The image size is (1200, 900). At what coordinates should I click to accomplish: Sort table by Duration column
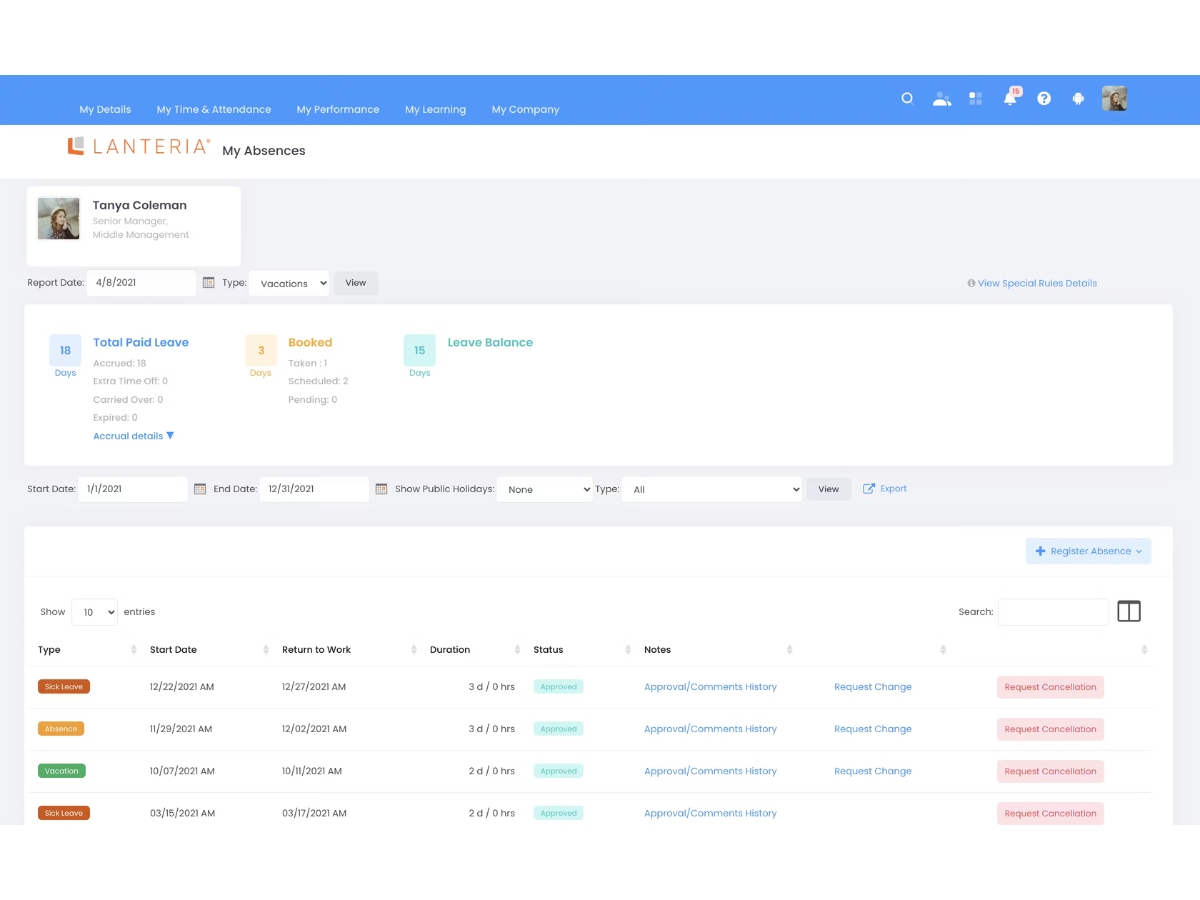pyautogui.click(x=517, y=650)
